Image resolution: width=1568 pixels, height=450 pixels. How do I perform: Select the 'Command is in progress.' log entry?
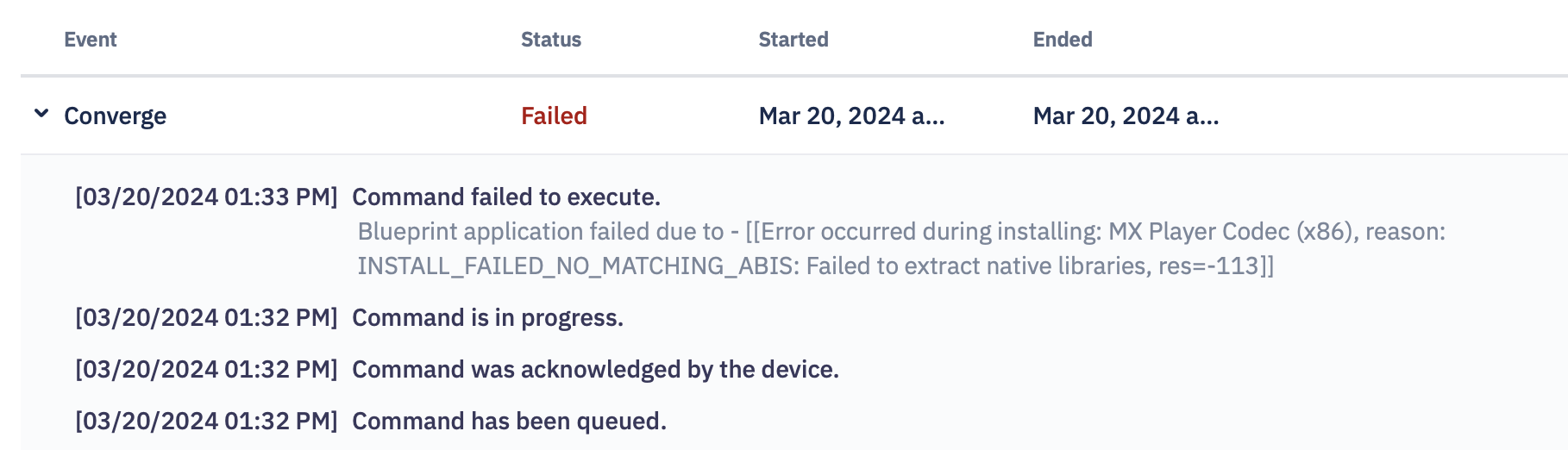(x=487, y=317)
